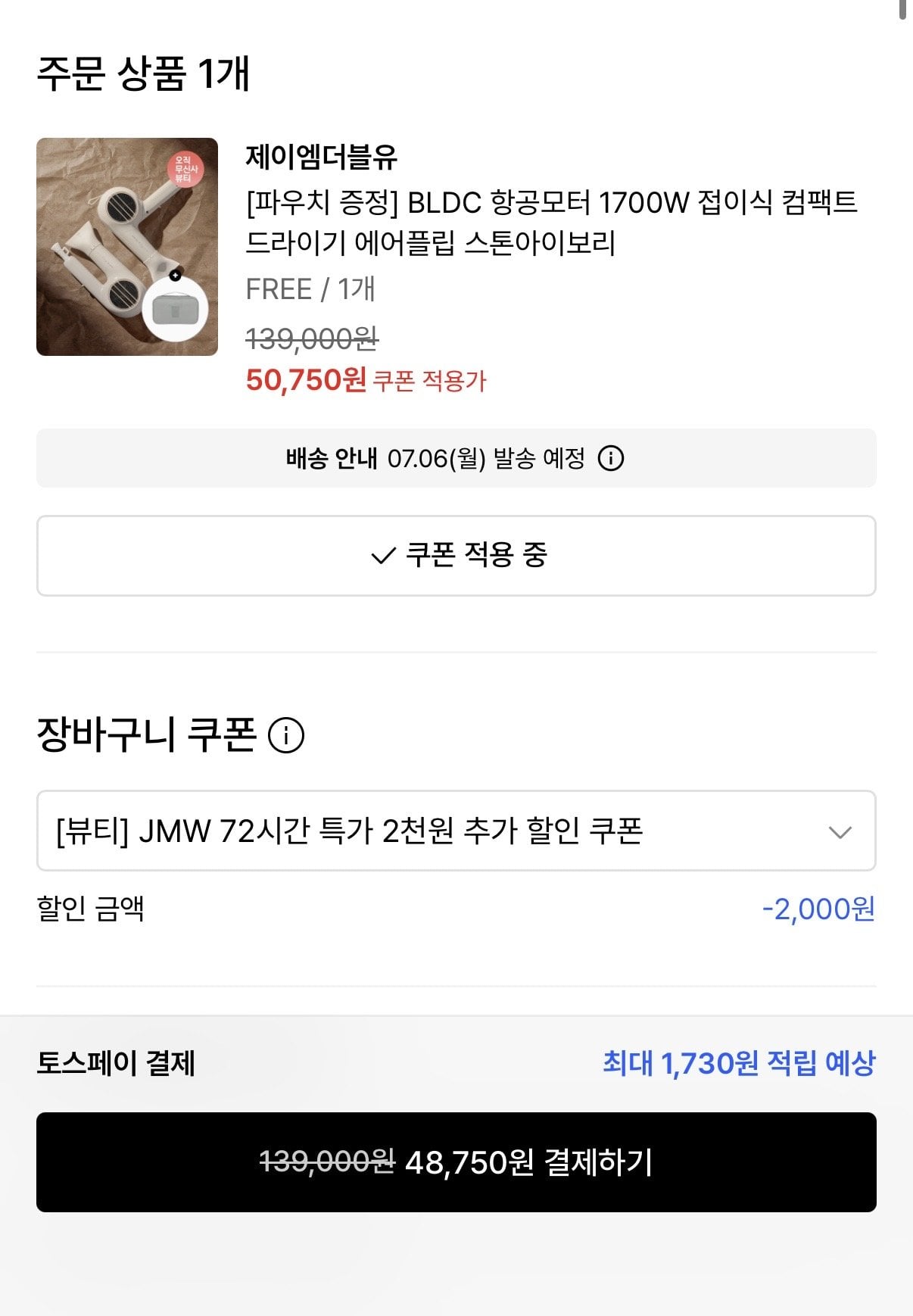Click the 주문 상품 1개 heading
The image size is (913, 1316).
click(143, 73)
